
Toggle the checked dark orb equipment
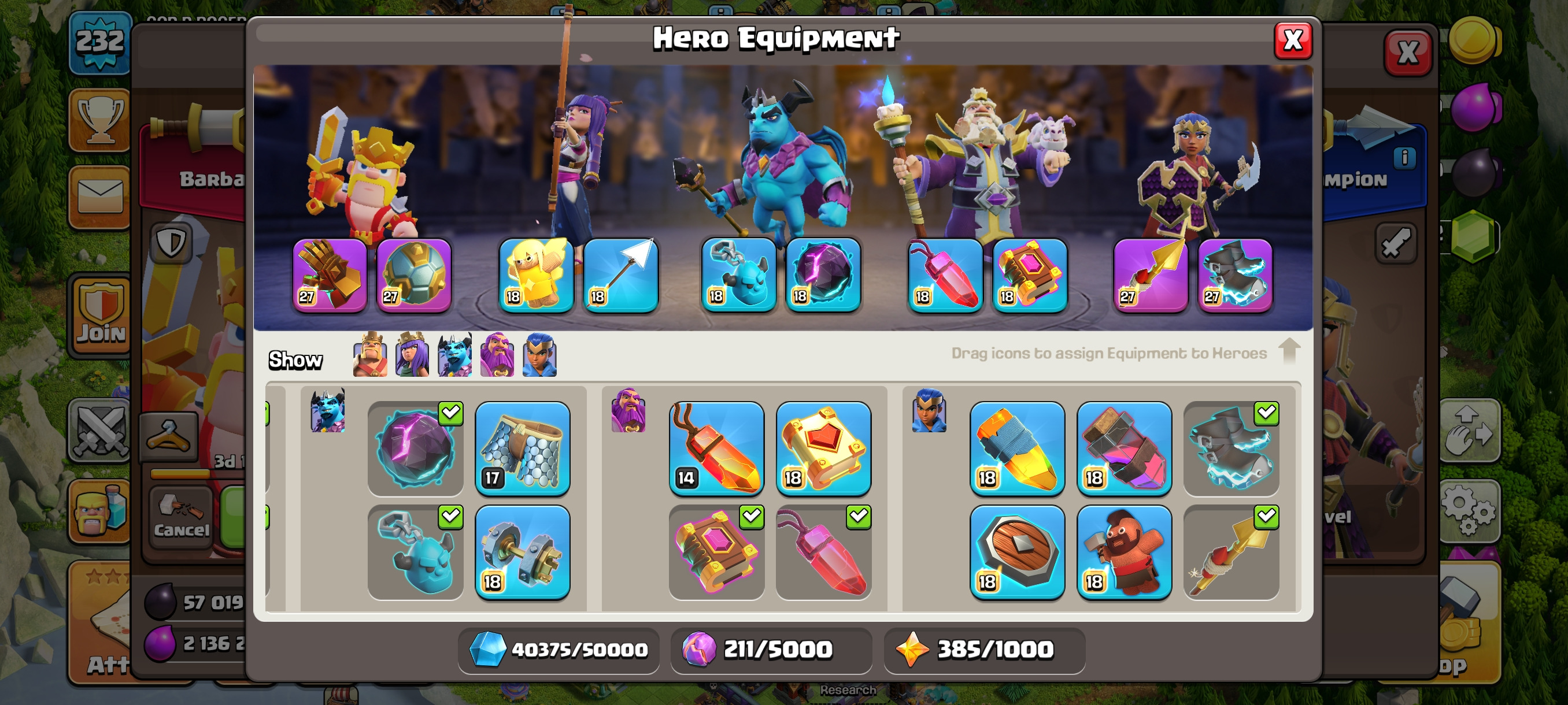416,448
